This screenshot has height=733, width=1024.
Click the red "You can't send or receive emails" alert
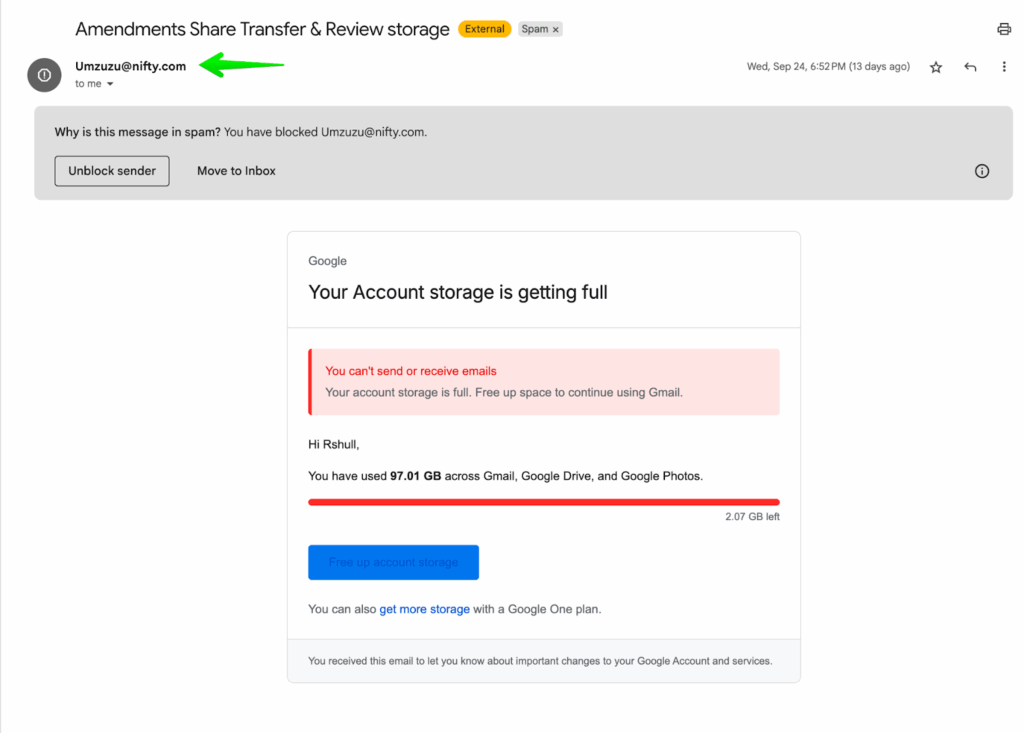click(x=411, y=371)
